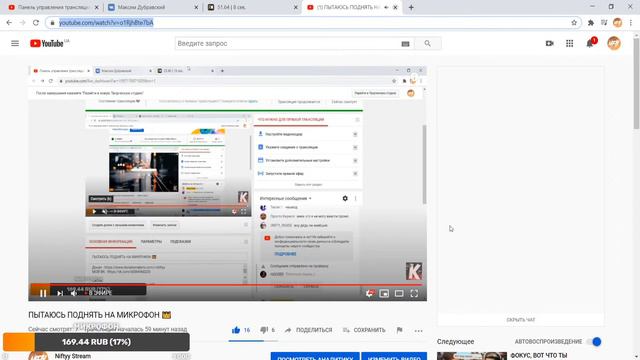
Task: Skip to the next video
Action: (60, 293)
